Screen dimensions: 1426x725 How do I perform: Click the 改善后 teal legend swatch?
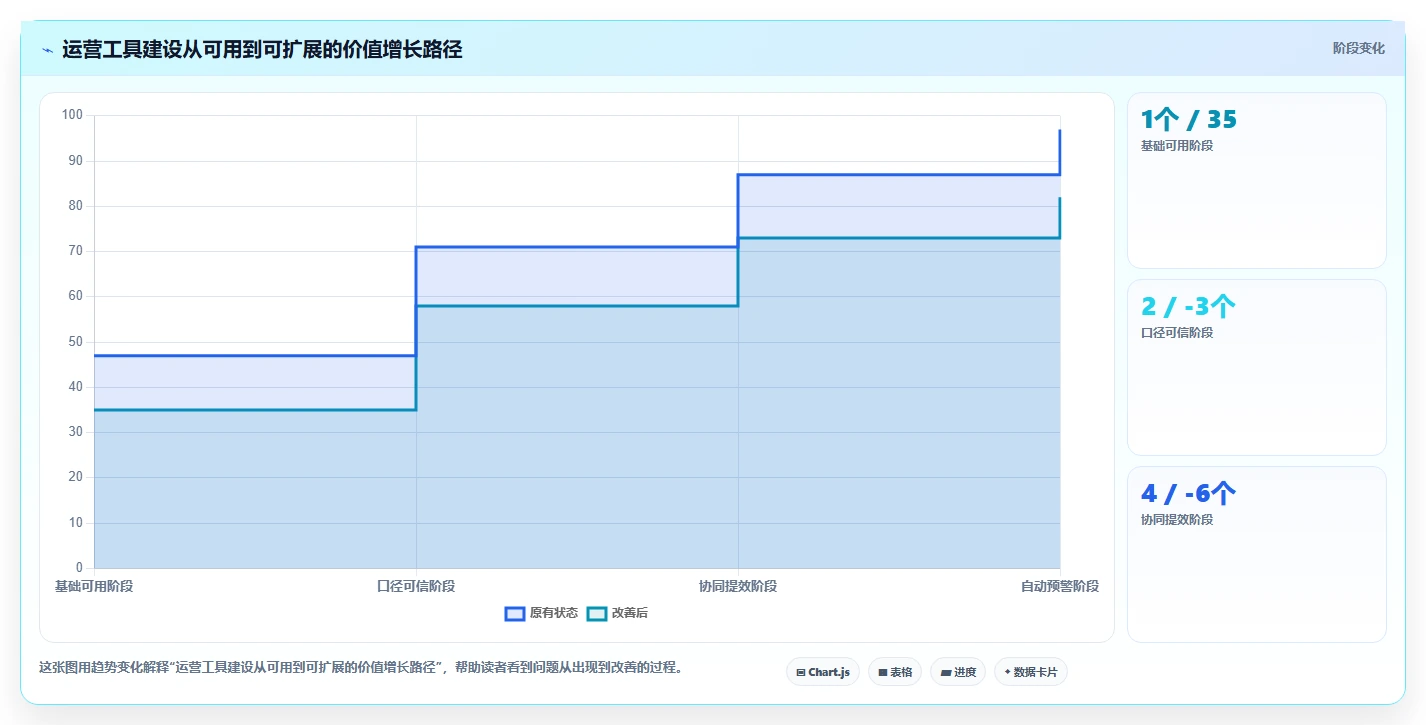point(597,613)
